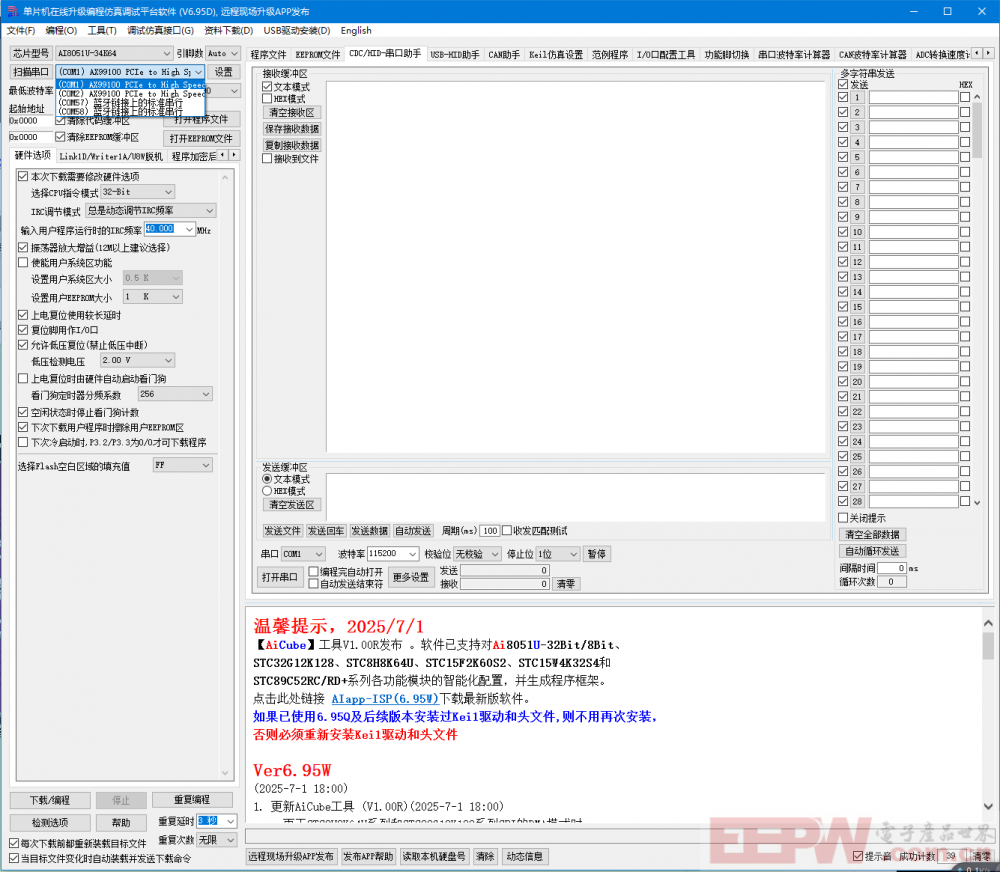This screenshot has width=1000, height=872.
Task: Switch to the Link1D/Writer1A/U8W脱机 tab
Action: [111, 156]
